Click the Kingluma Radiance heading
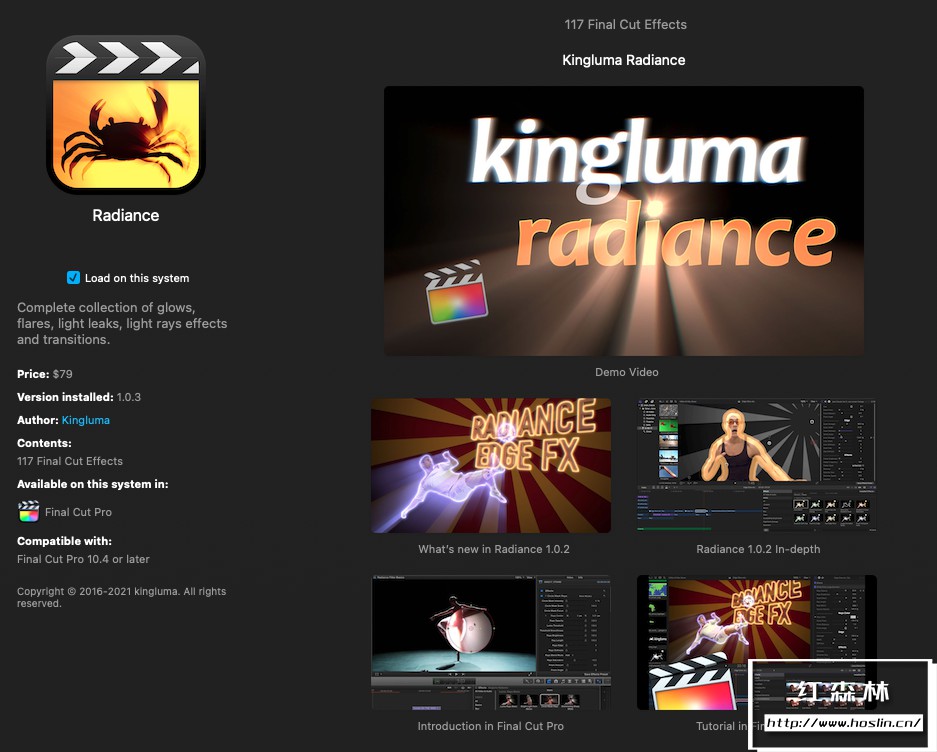Image resolution: width=937 pixels, height=752 pixels. [x=624, y=60]
